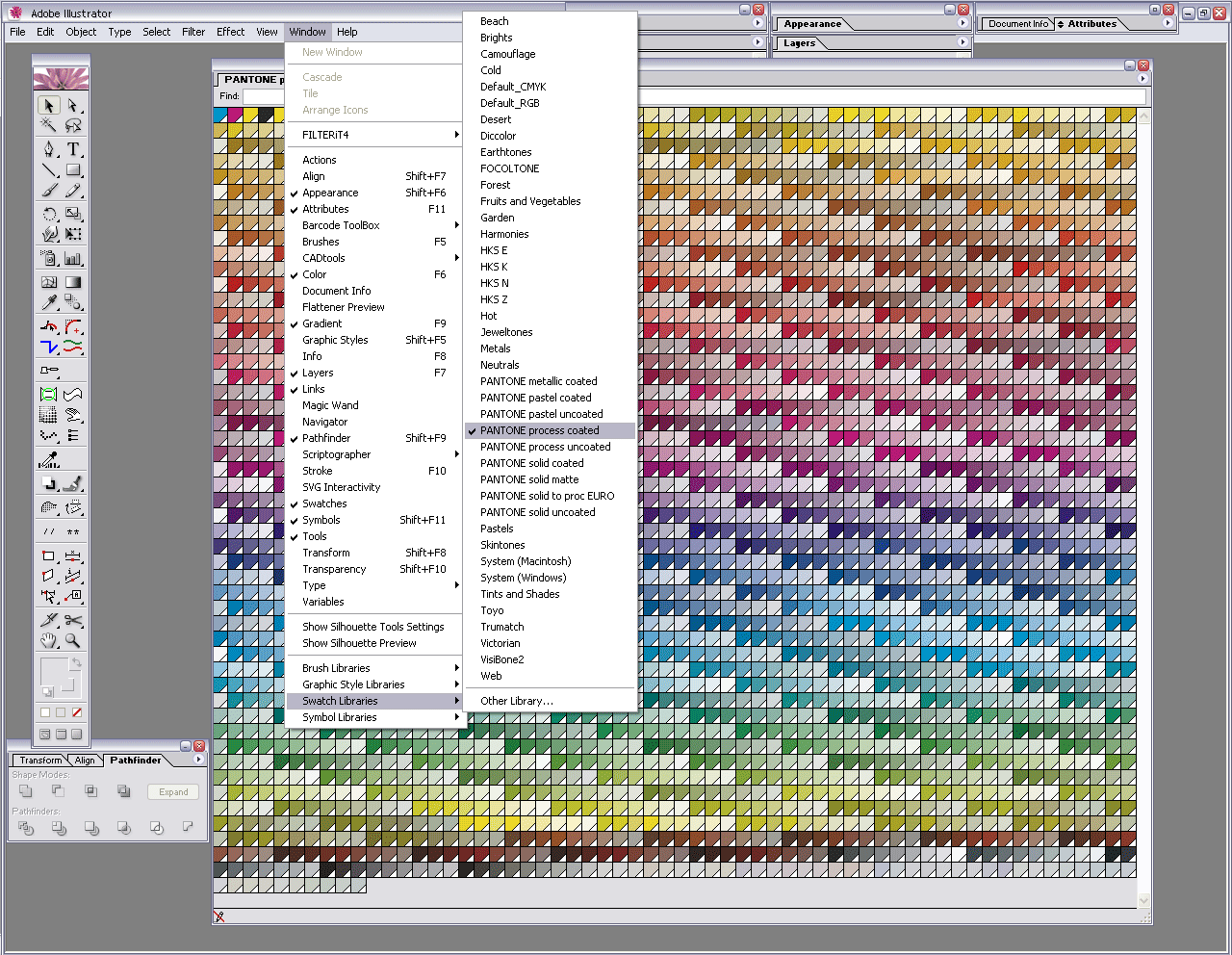Open the Effect menu
Viewport: 1232px width, 955px height.
230,32
